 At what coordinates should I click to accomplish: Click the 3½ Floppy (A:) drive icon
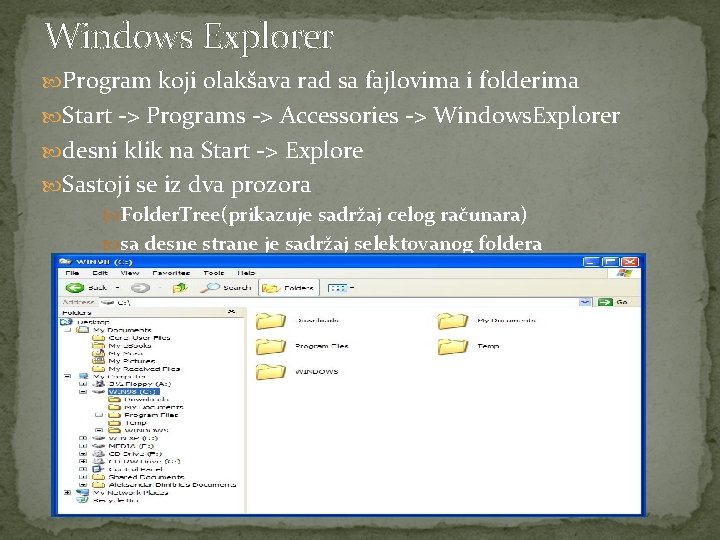click(x=98, y=383)
